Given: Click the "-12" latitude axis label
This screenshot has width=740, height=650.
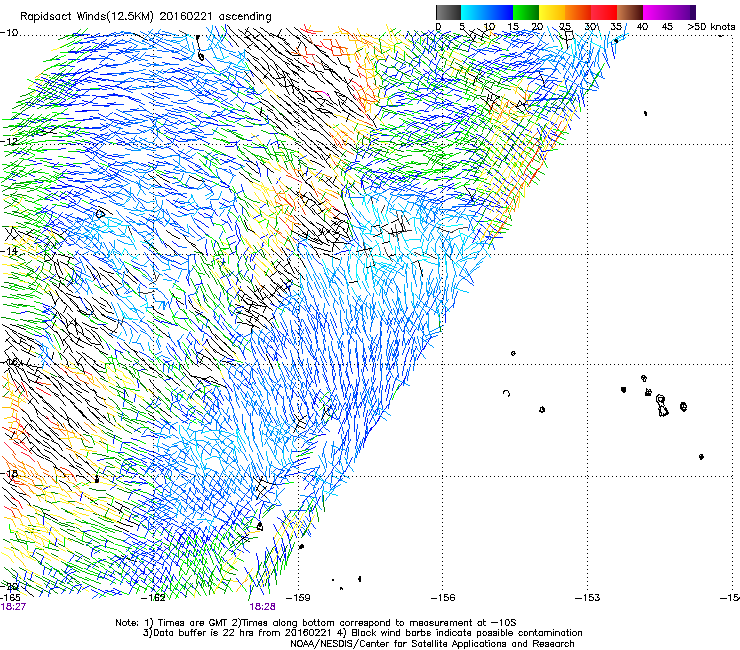Looking at the screenshot, I should pos(9,142).
